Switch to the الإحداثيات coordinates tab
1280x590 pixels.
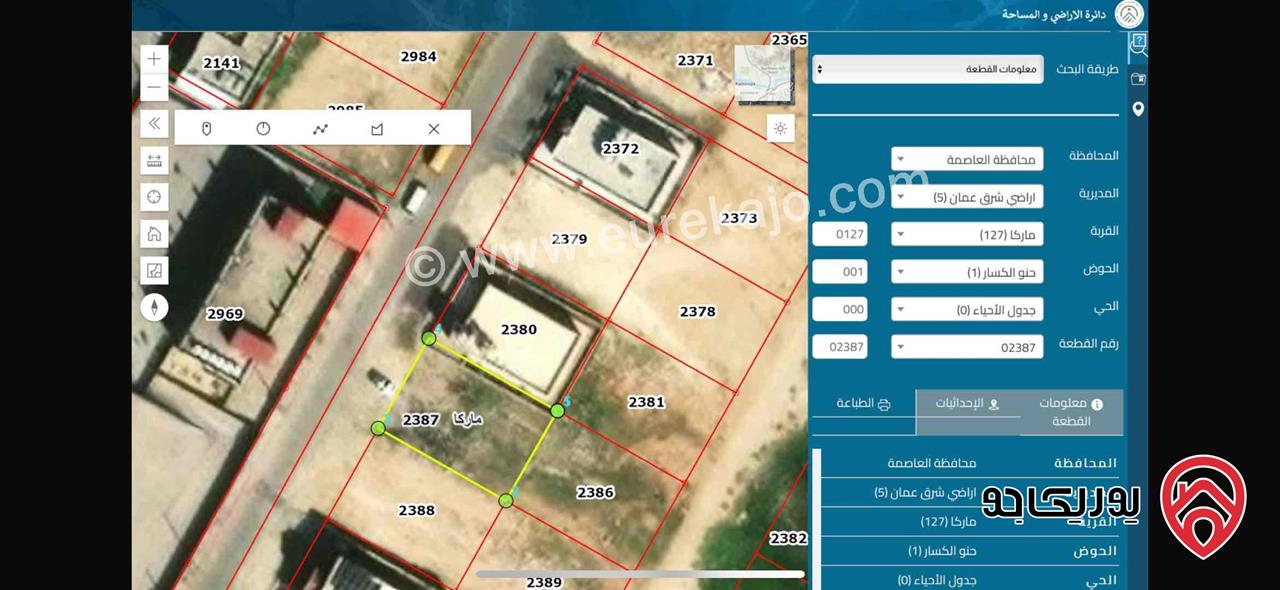(967, 404)
